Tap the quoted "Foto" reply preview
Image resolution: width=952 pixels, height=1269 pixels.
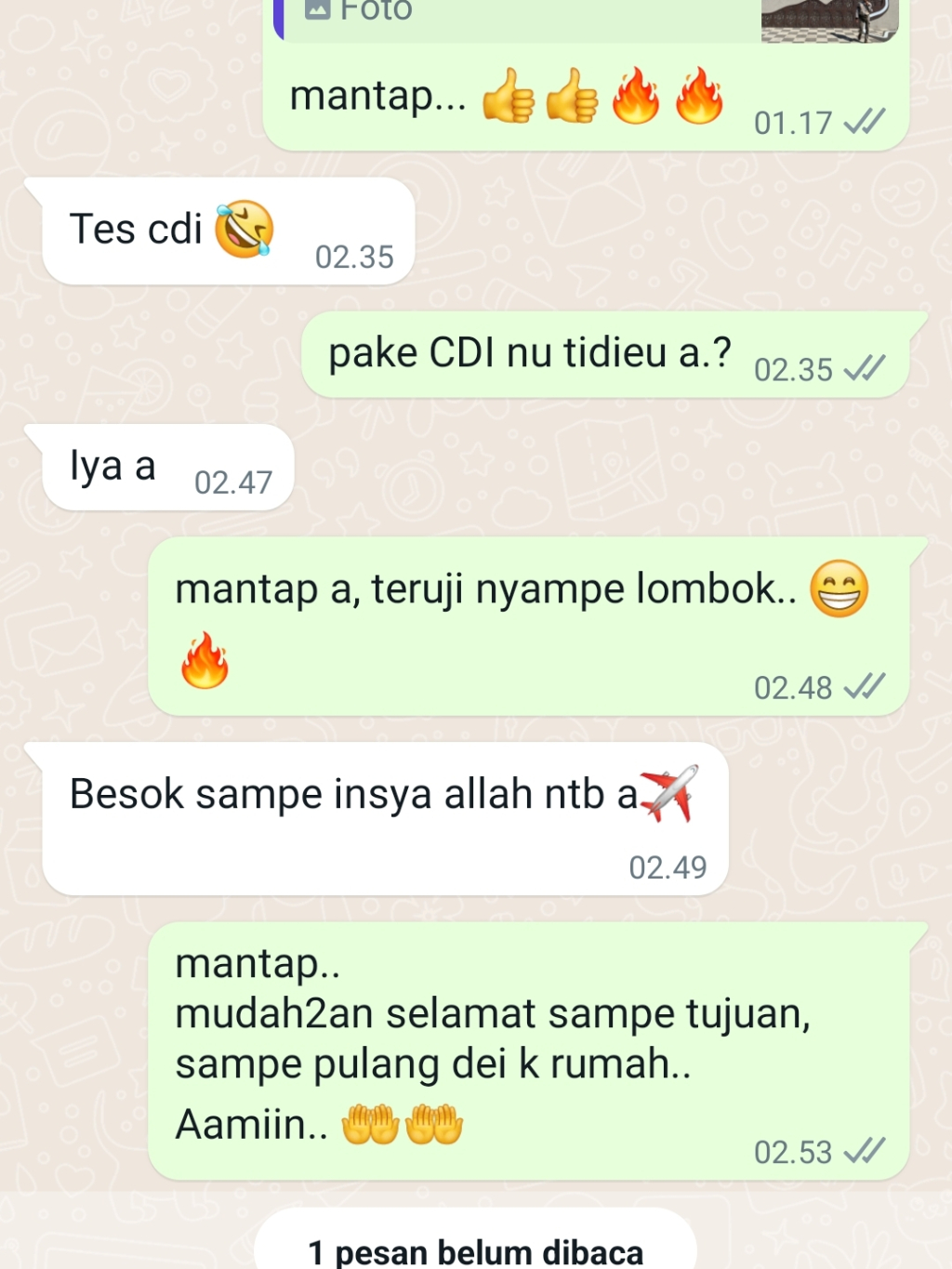[x=586, y=20]
